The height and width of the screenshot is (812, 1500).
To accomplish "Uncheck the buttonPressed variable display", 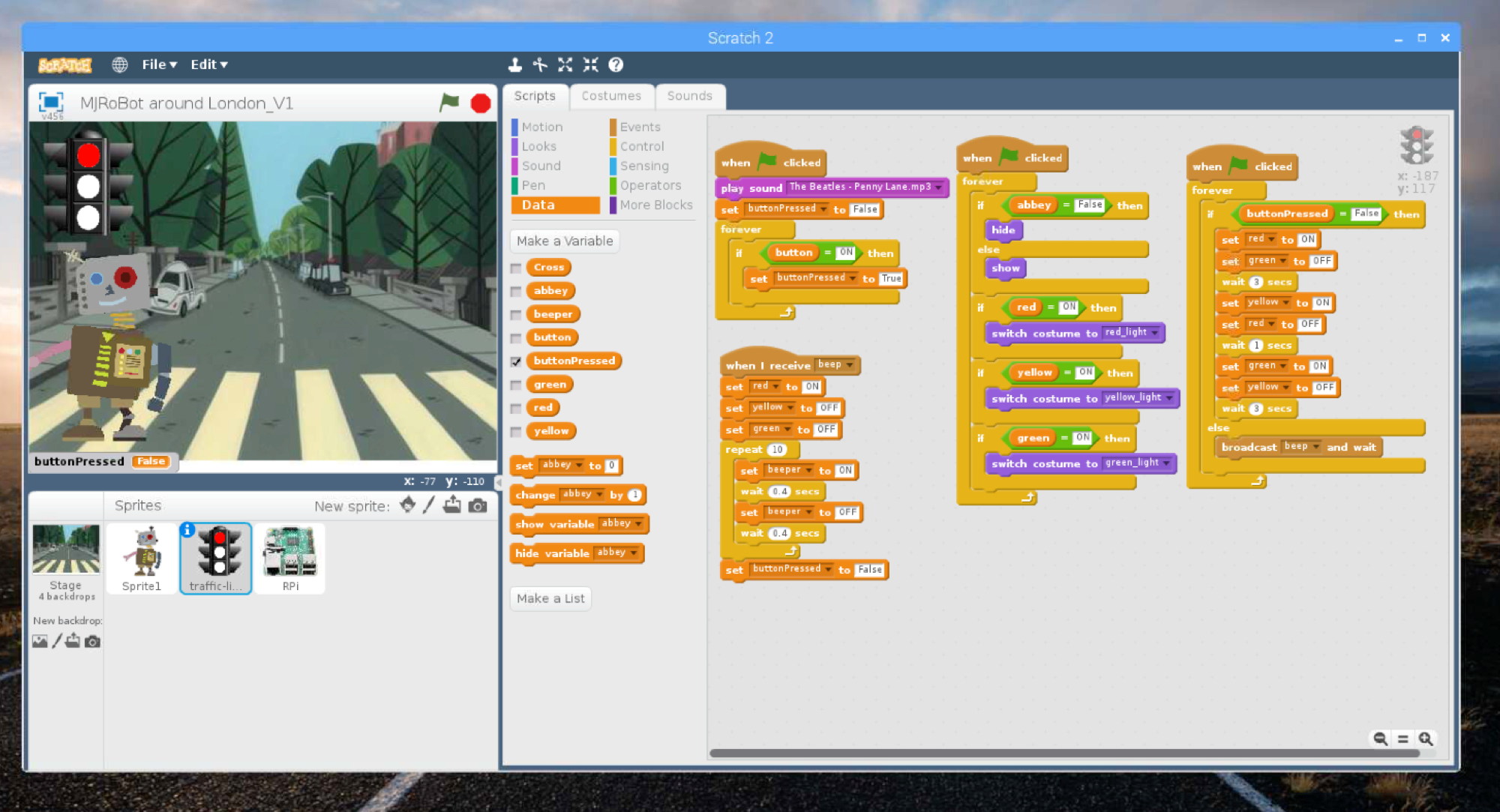I will [515, 361].
